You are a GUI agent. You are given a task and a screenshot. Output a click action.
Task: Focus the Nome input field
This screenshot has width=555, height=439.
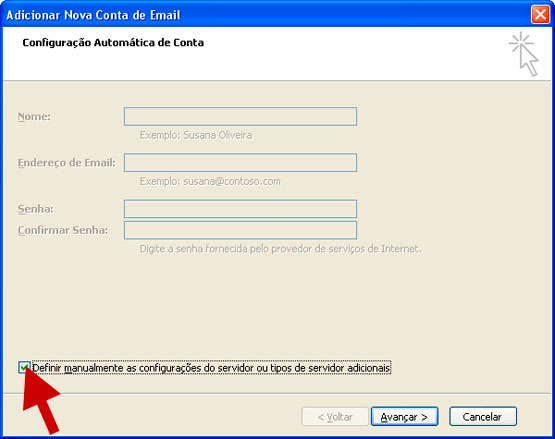[x=240, y=116]
